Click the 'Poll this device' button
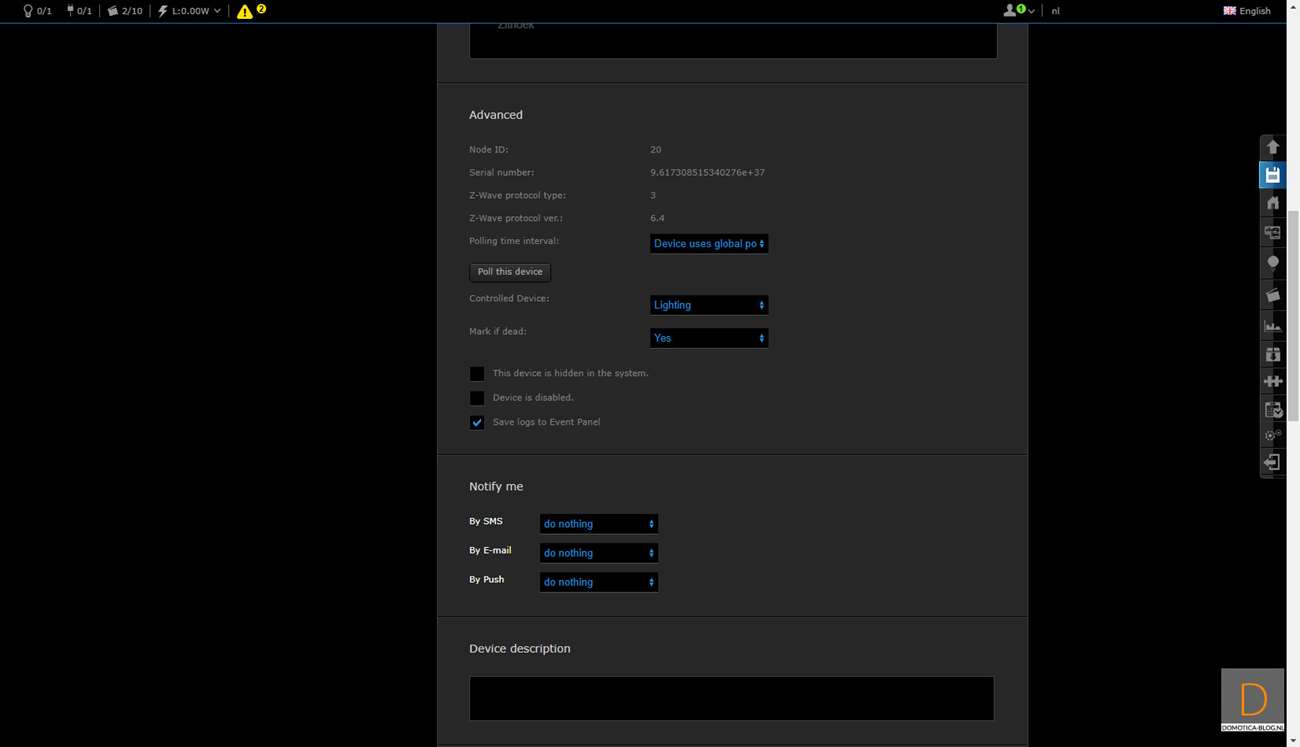Image resolution: width=1300 pixels, height=747 pixels. [510, 272]
